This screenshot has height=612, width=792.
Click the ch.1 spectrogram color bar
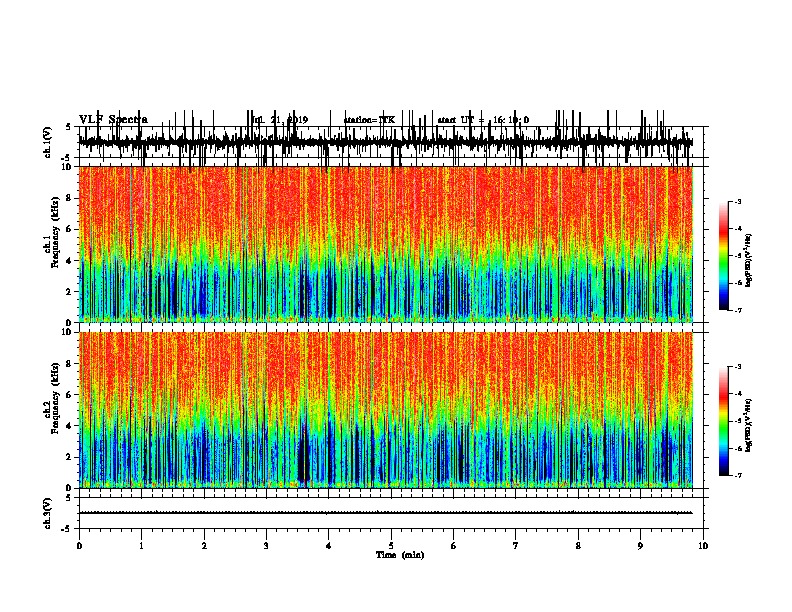point(724,256)
